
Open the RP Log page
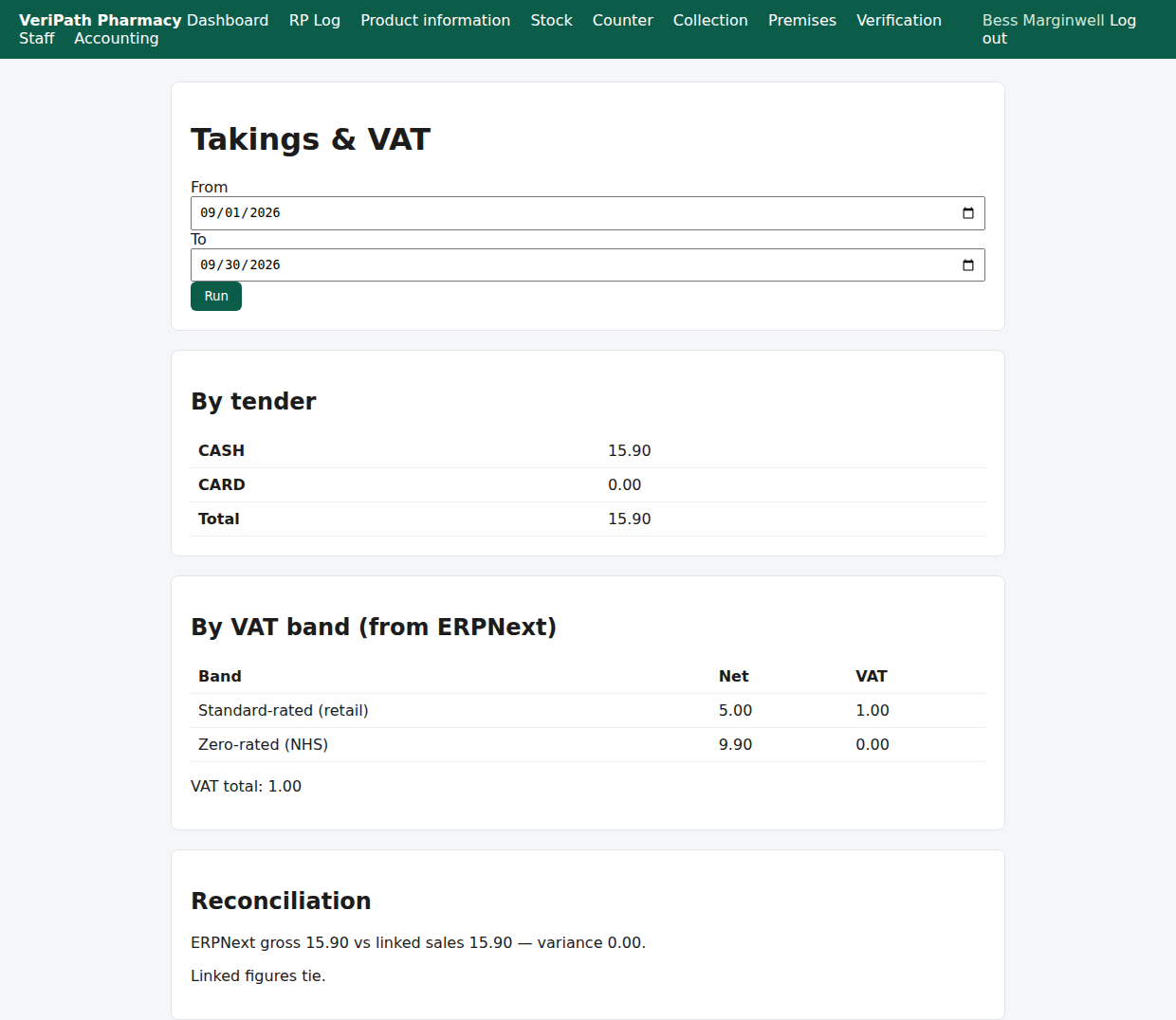click(x=315, y=20)
